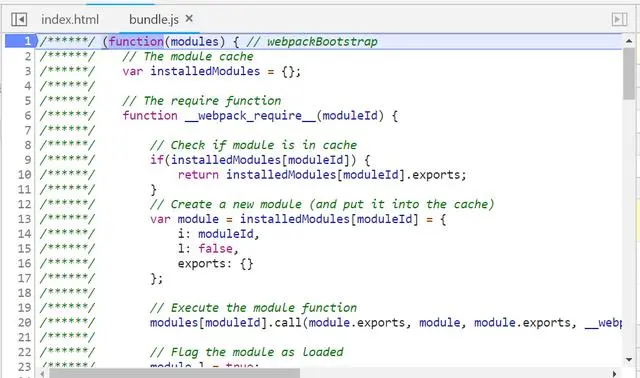
Task: Click 'i: moduleId,' on line 14
Action: coord(218,234)
